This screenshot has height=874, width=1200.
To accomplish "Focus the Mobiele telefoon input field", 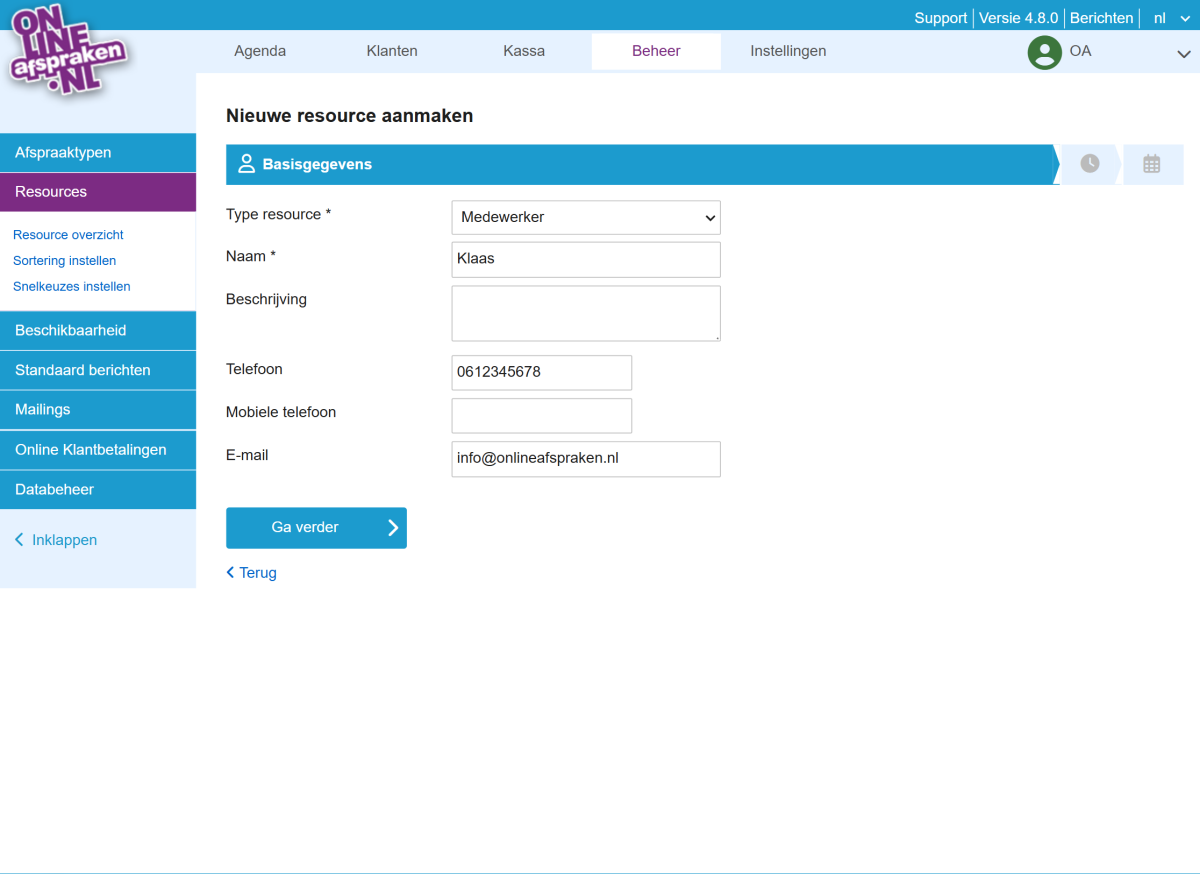I will coord(541,416).
